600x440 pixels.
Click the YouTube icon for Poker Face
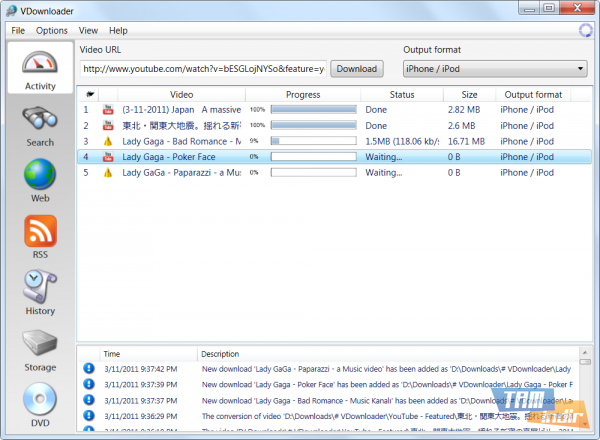[108, 157]
